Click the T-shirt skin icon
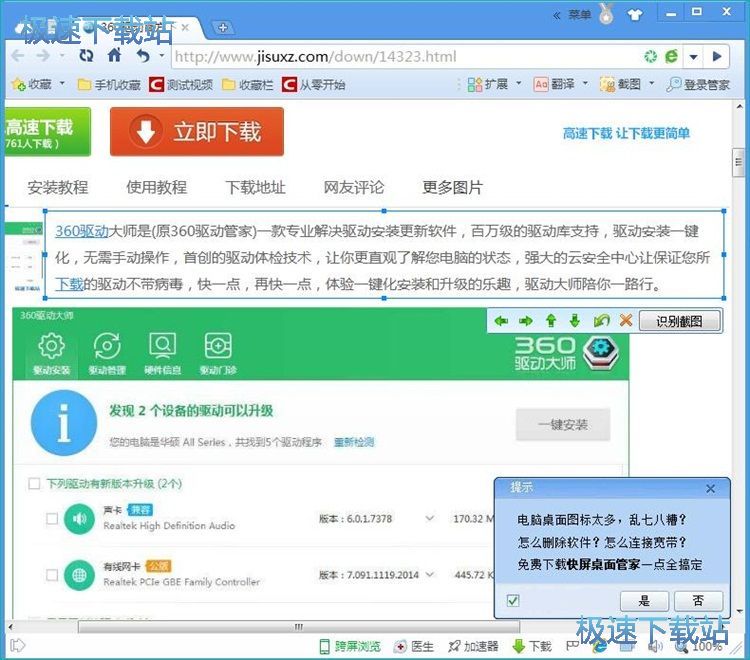This screenshot has width=750, height=660. point(635,15)
